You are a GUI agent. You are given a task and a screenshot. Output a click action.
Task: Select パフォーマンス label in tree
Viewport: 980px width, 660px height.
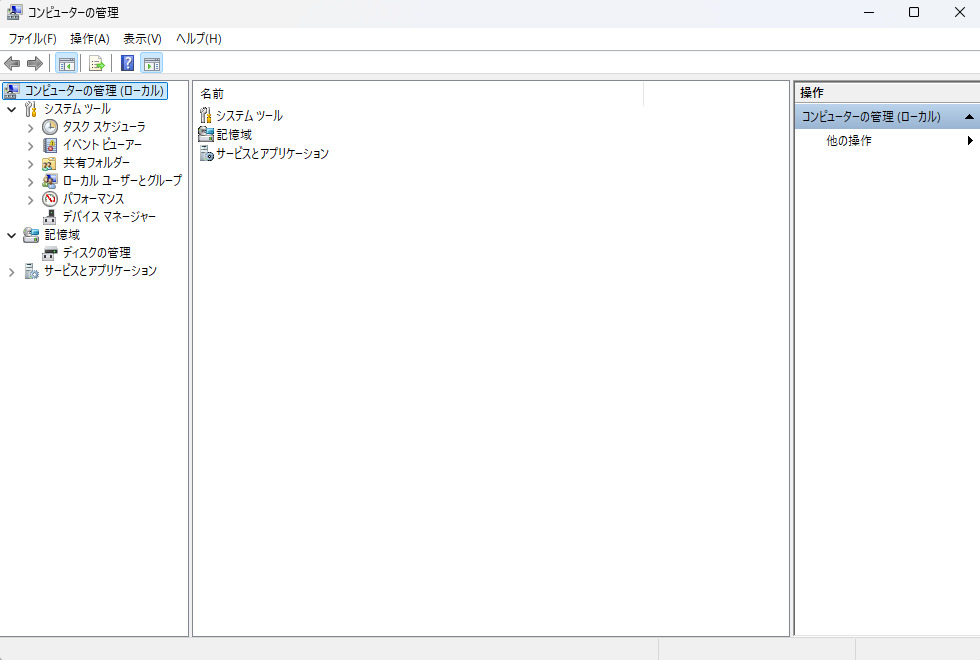click(93, 199)
